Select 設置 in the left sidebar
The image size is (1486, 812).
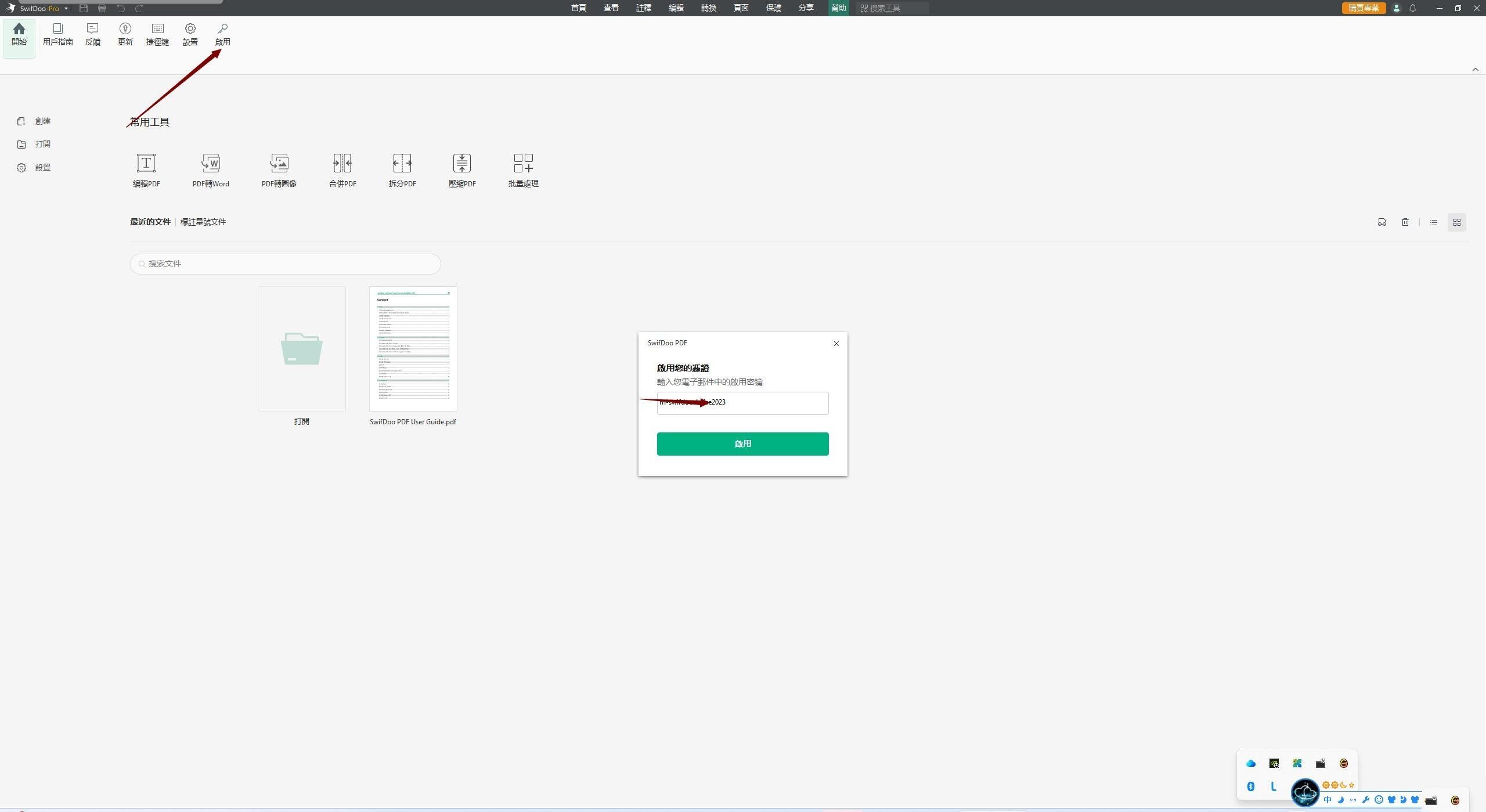tap(34, 168)
